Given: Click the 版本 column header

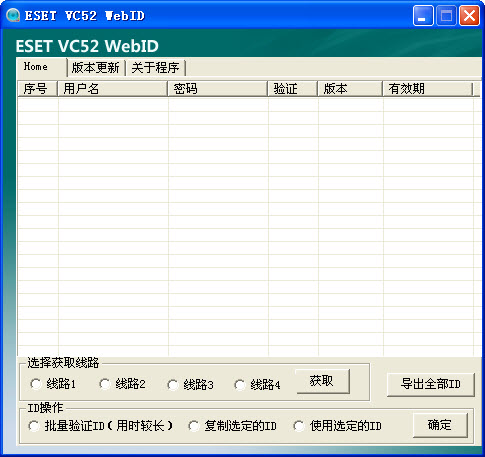Looking at the screenshot, I should coord(350,89).
